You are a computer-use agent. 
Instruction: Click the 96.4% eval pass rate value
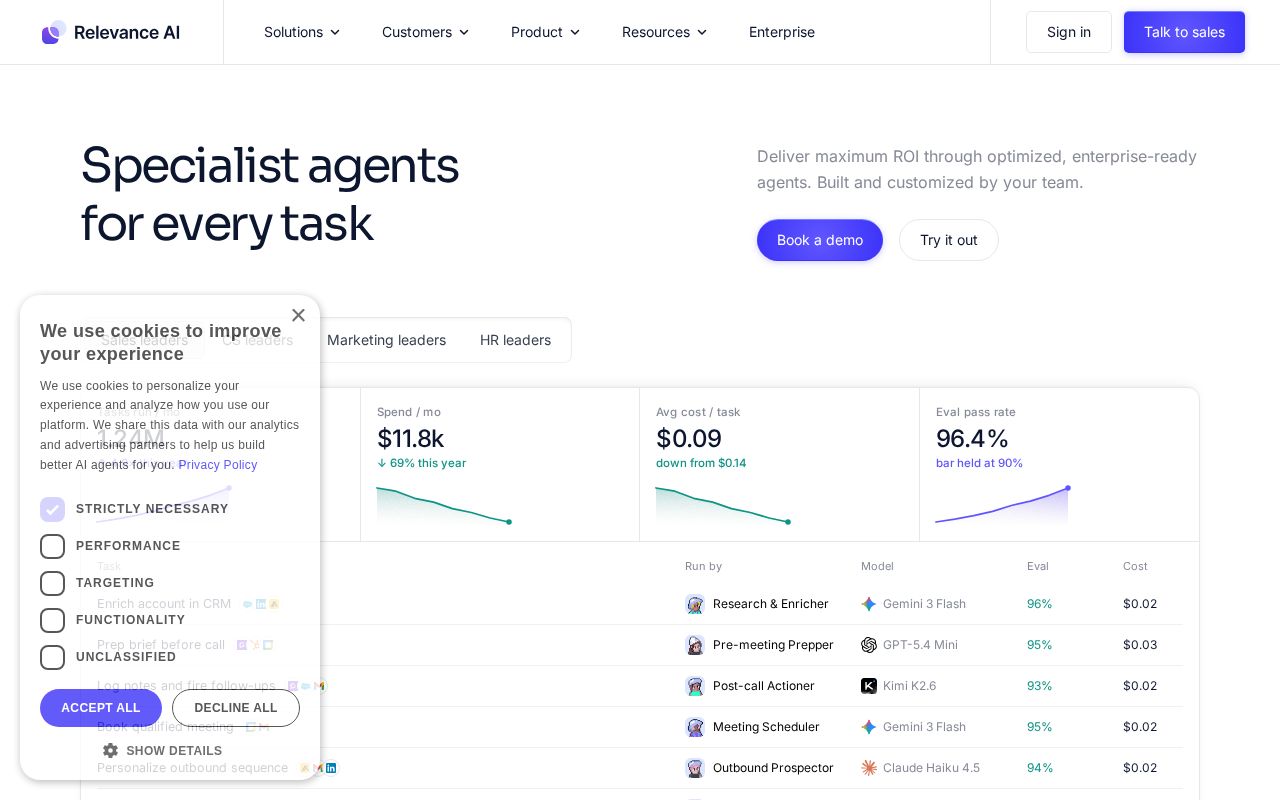coord(972,438)
